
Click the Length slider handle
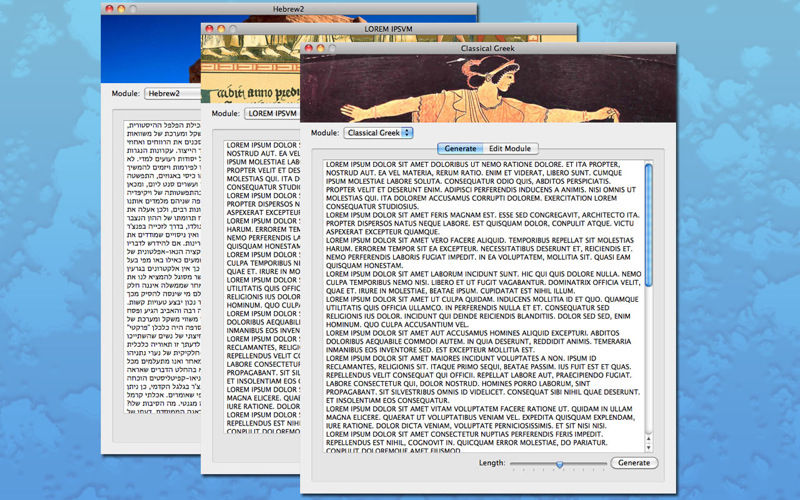(560, 464)
